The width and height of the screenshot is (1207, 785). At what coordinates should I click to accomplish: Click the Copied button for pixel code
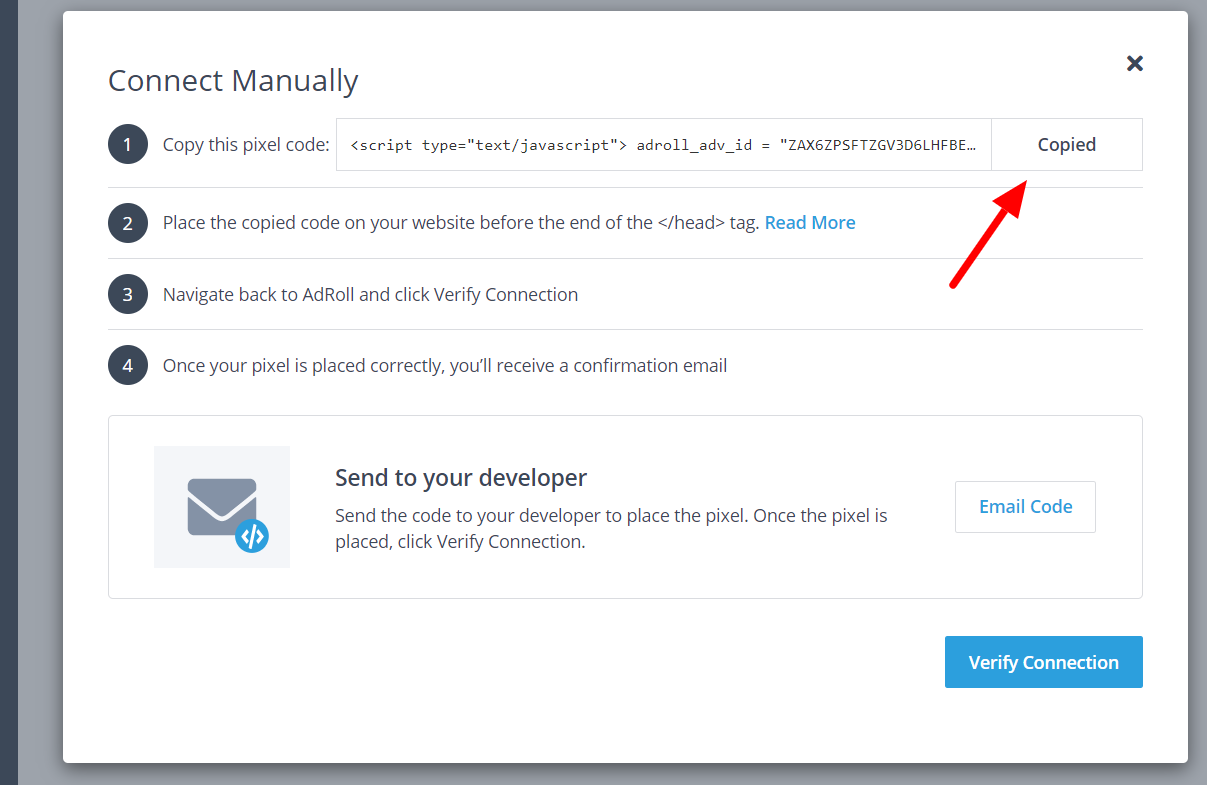[1066, 145]
